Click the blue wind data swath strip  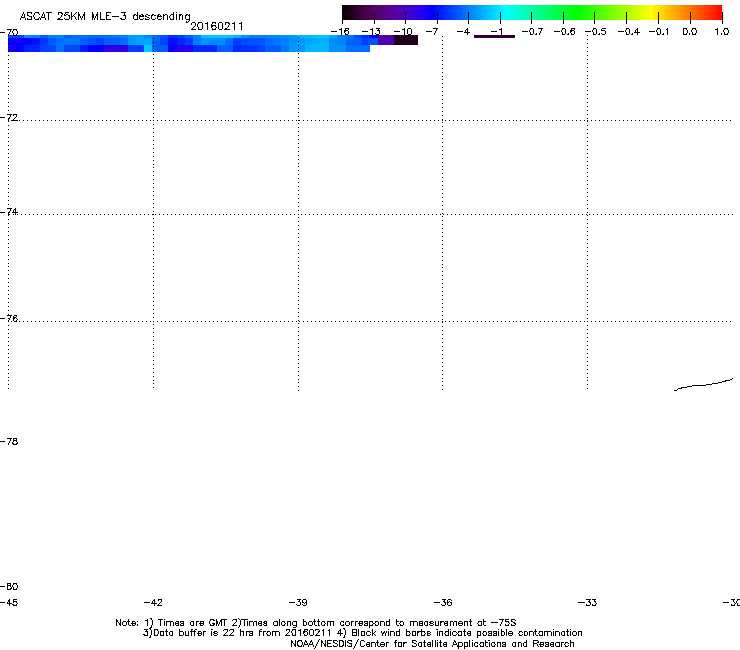[189, 43]
